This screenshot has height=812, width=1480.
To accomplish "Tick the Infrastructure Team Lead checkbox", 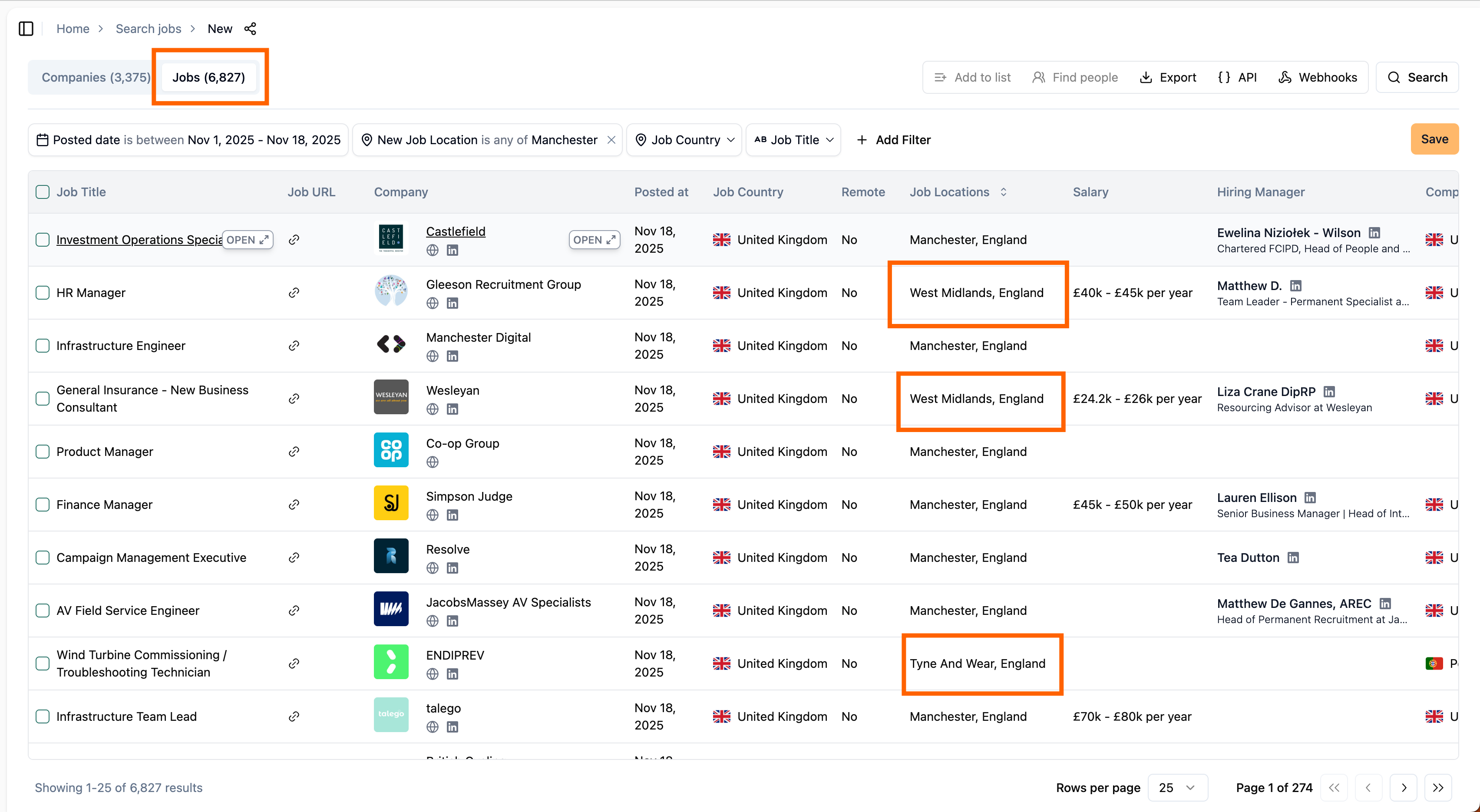I will pos(43,716).
